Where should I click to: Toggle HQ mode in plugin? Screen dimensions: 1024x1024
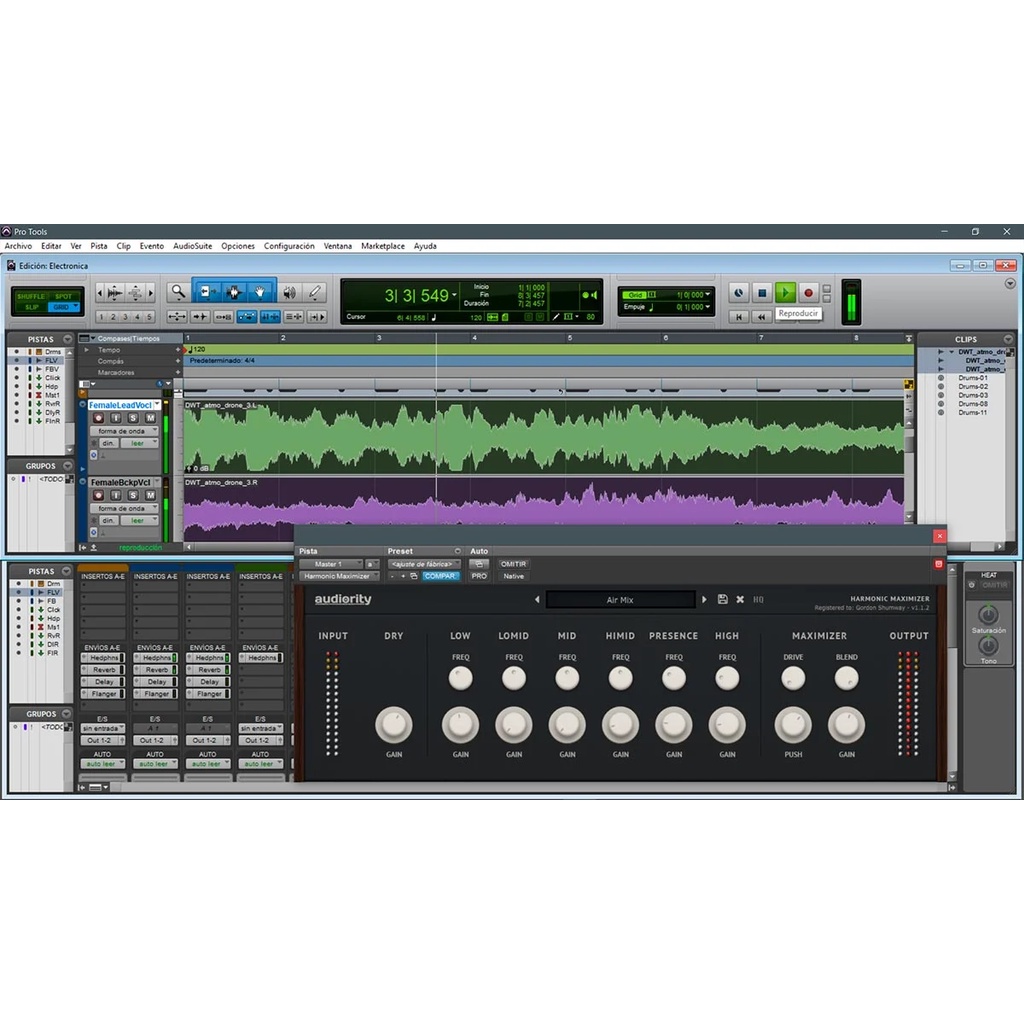pyautogui.click(x=758, y=599)
